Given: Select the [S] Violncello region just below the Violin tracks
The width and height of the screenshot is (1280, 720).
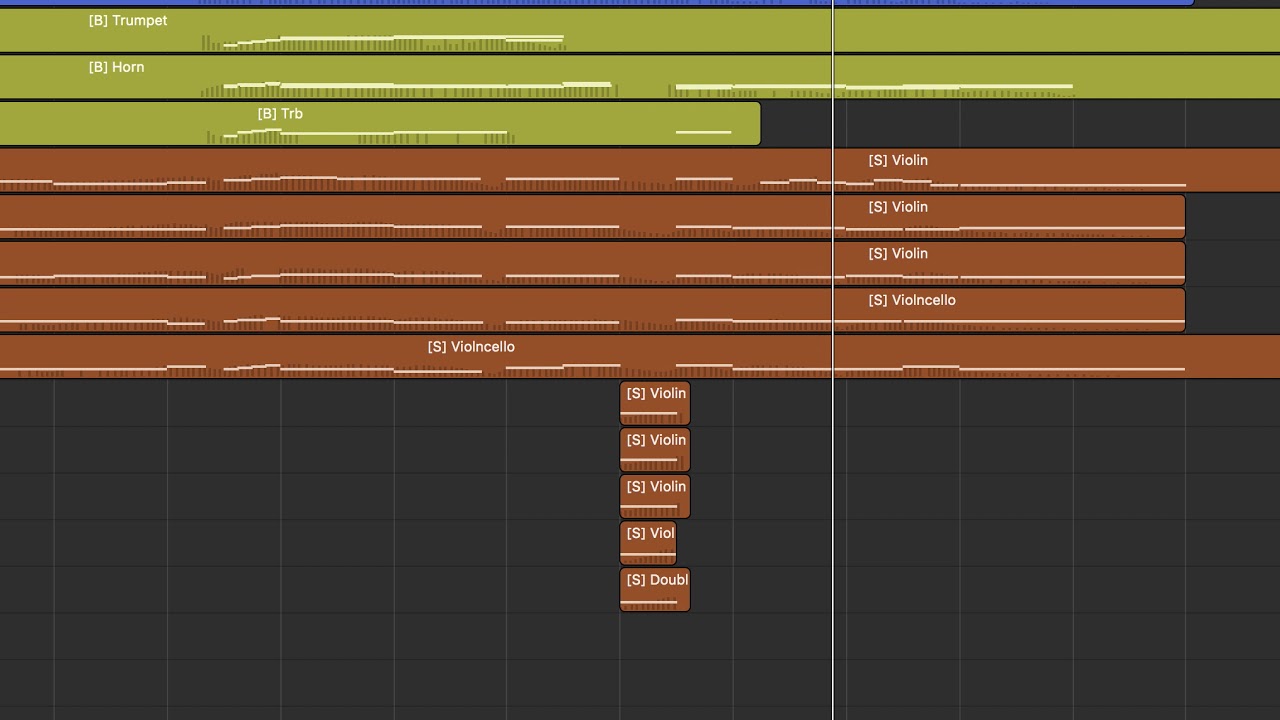Looking at the screenshot, I should pyautogui.click(x=592, y=310).
